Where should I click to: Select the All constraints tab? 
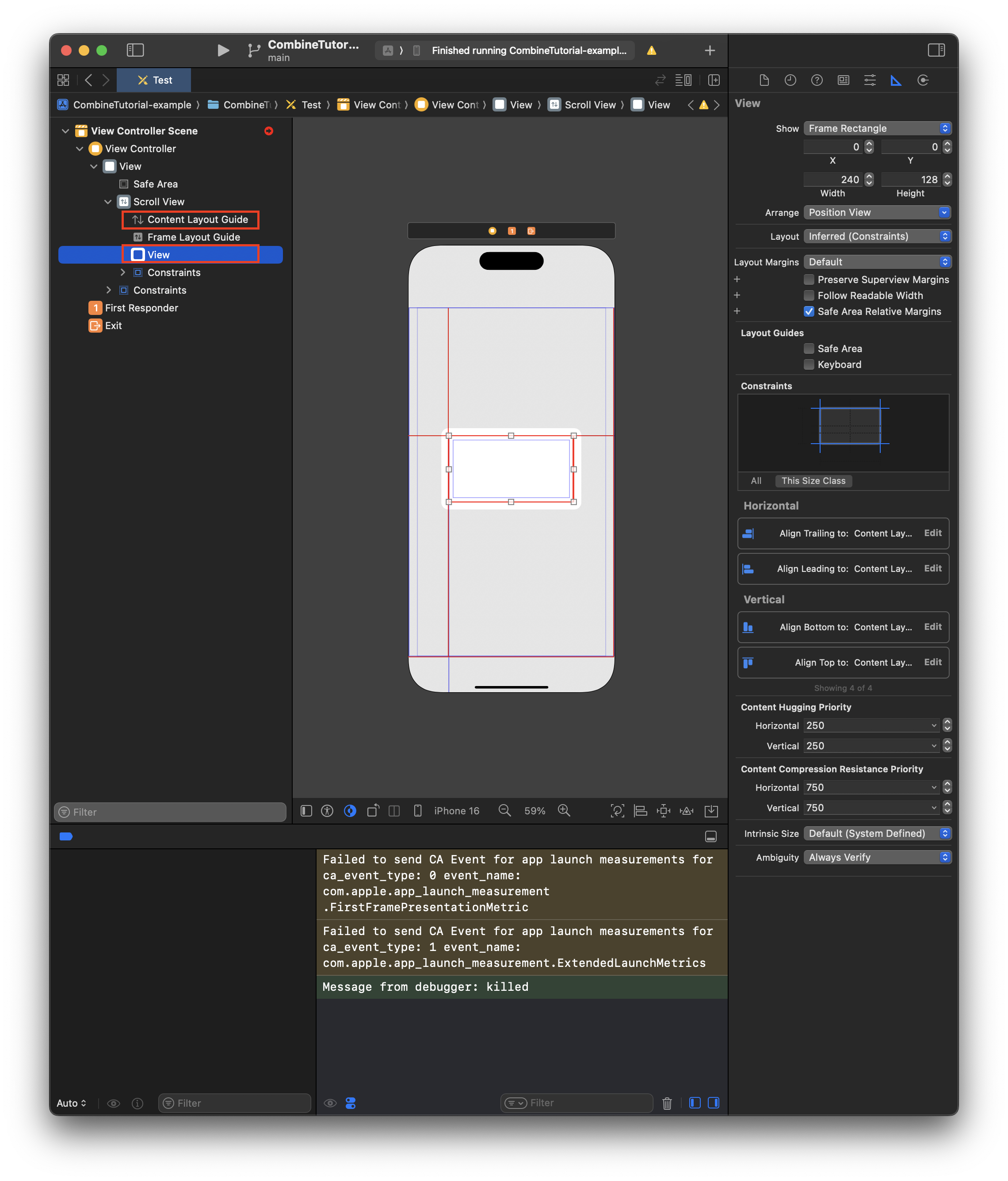point(756,480)
